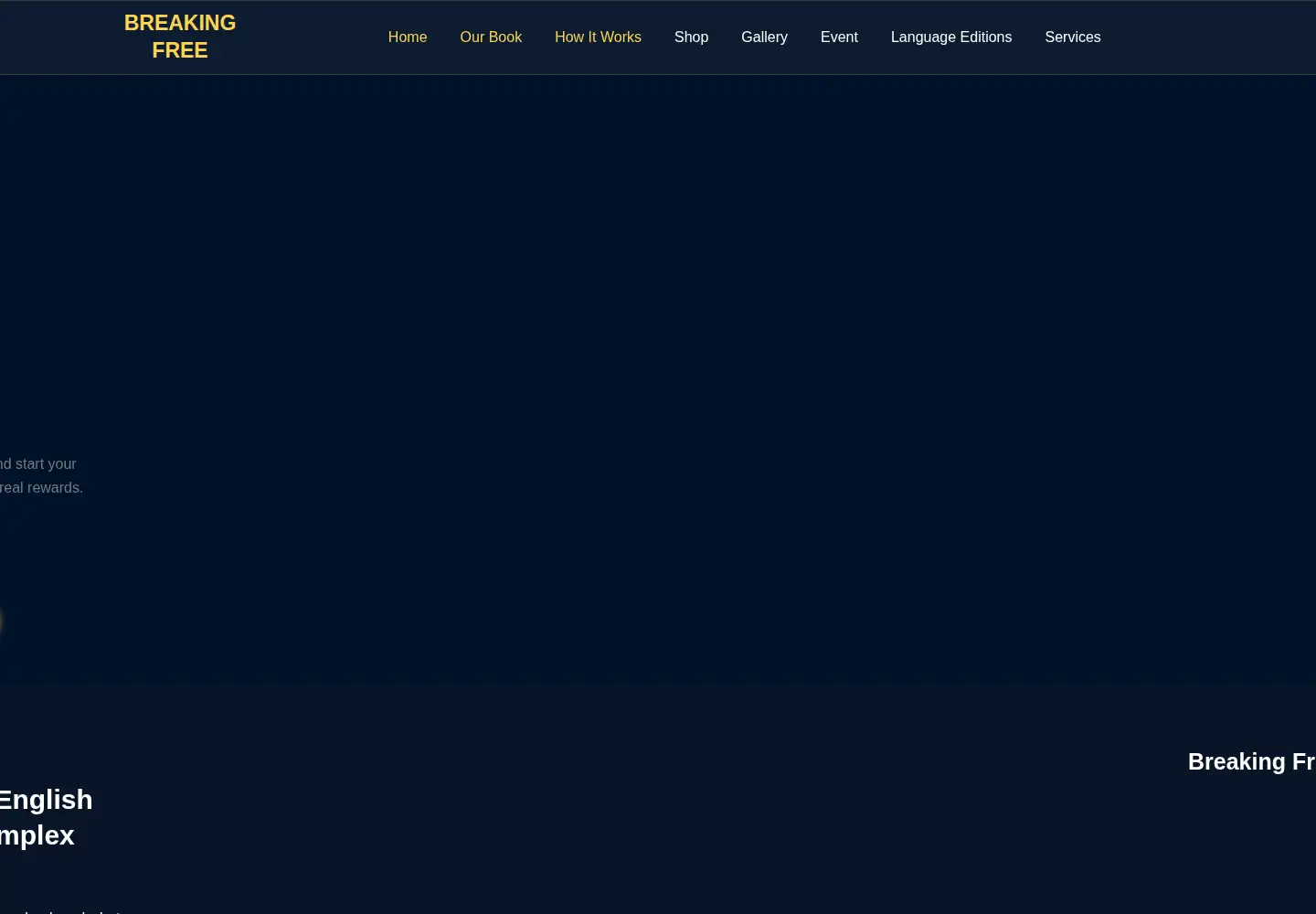Viewport: 1316px width, 914px height.
Task: Open How It Works section
Action: point(598,37)
